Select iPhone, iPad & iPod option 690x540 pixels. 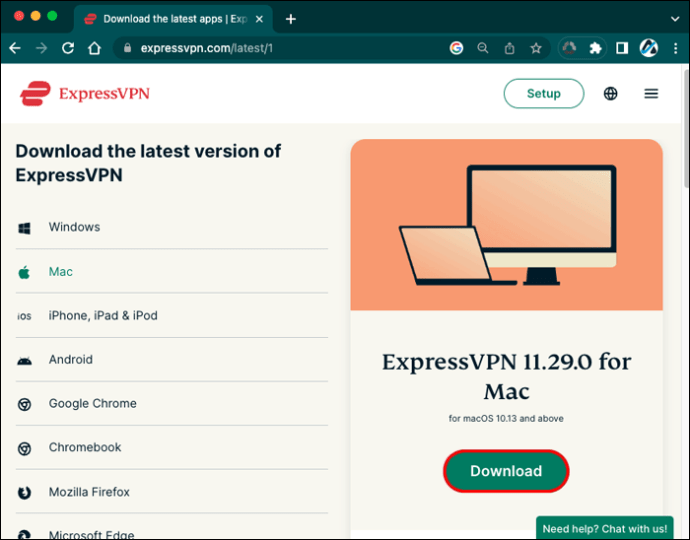(172, 316)
